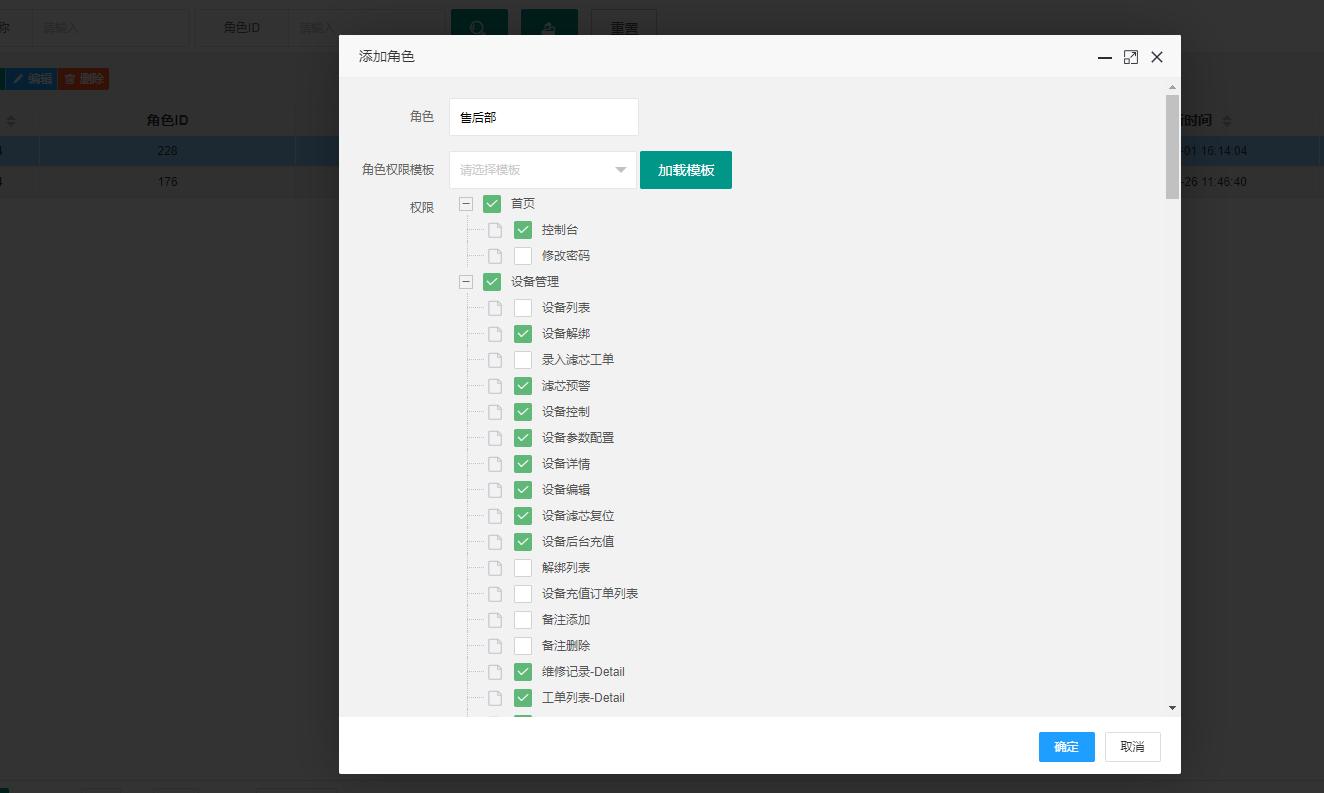Click the 设备管理 tree label

535,282
